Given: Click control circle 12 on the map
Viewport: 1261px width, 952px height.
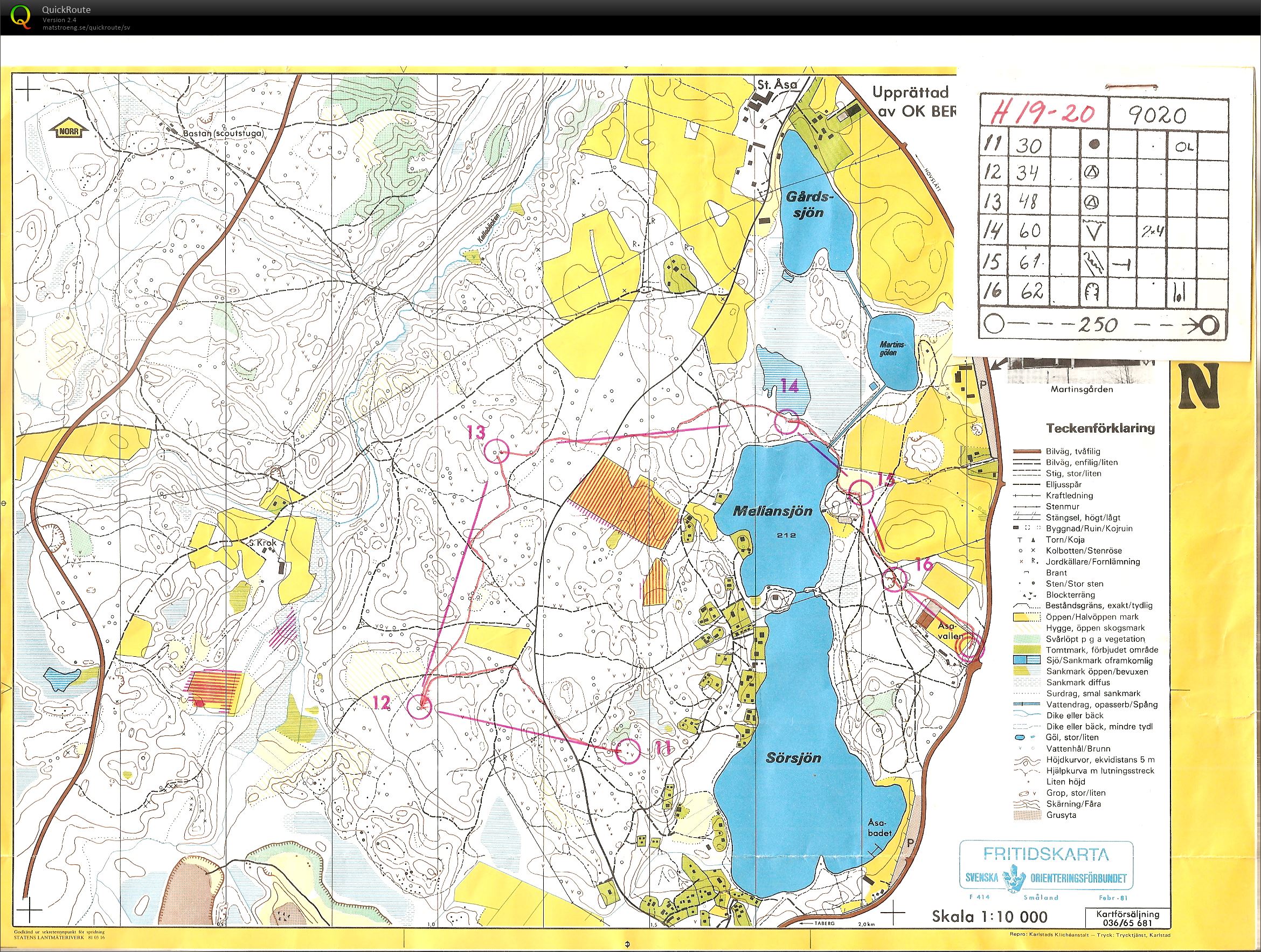Looking at the screenshot, I should (420, 707).
